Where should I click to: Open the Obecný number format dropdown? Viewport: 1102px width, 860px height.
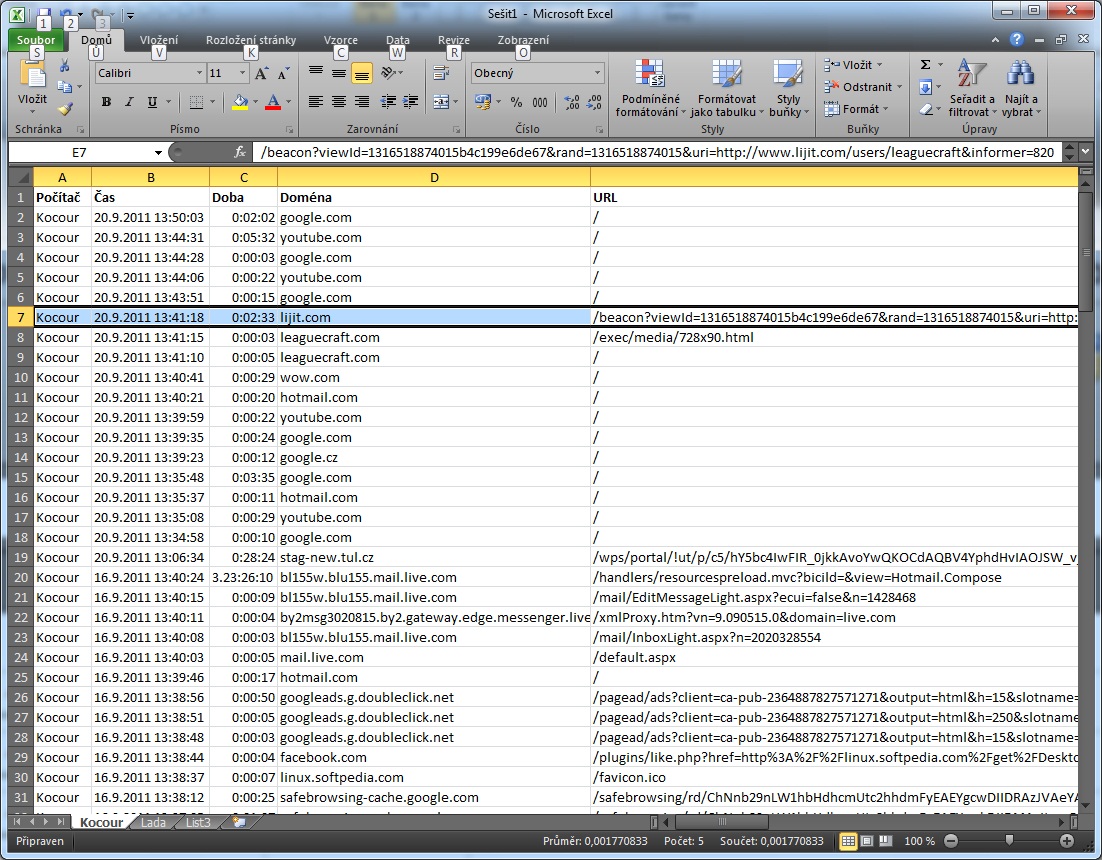pyautogui.click(x=597, y=73)
